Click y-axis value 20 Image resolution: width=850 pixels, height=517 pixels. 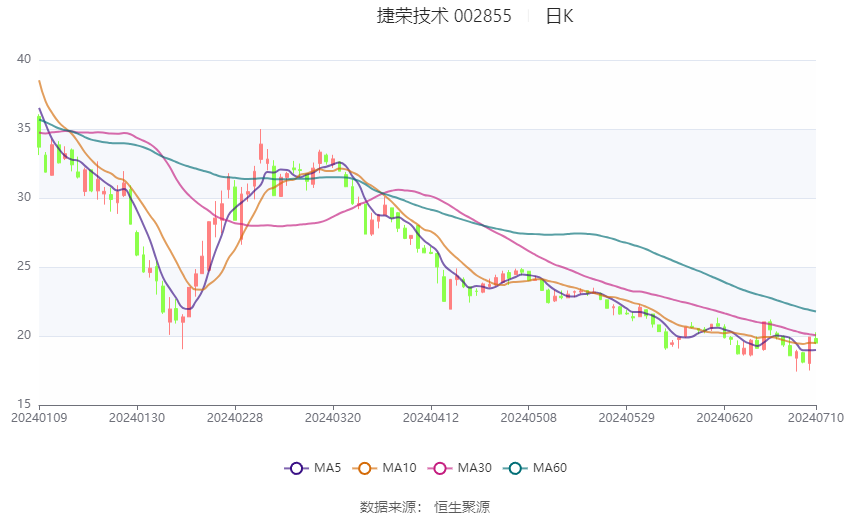pos(24,335)
